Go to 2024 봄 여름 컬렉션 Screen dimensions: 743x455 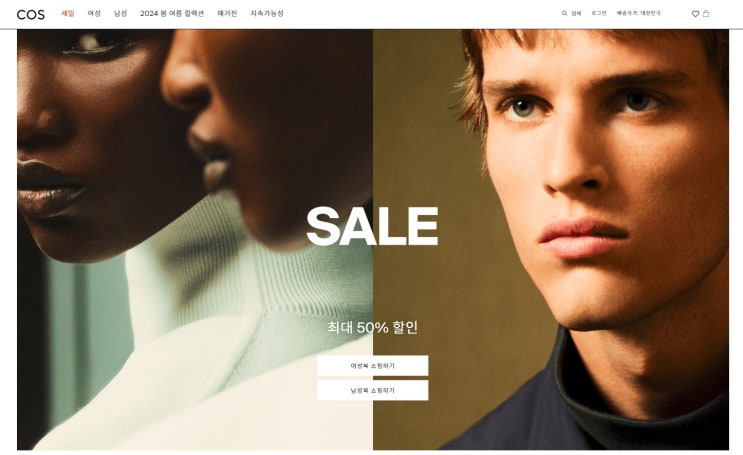tap(172, 13)
